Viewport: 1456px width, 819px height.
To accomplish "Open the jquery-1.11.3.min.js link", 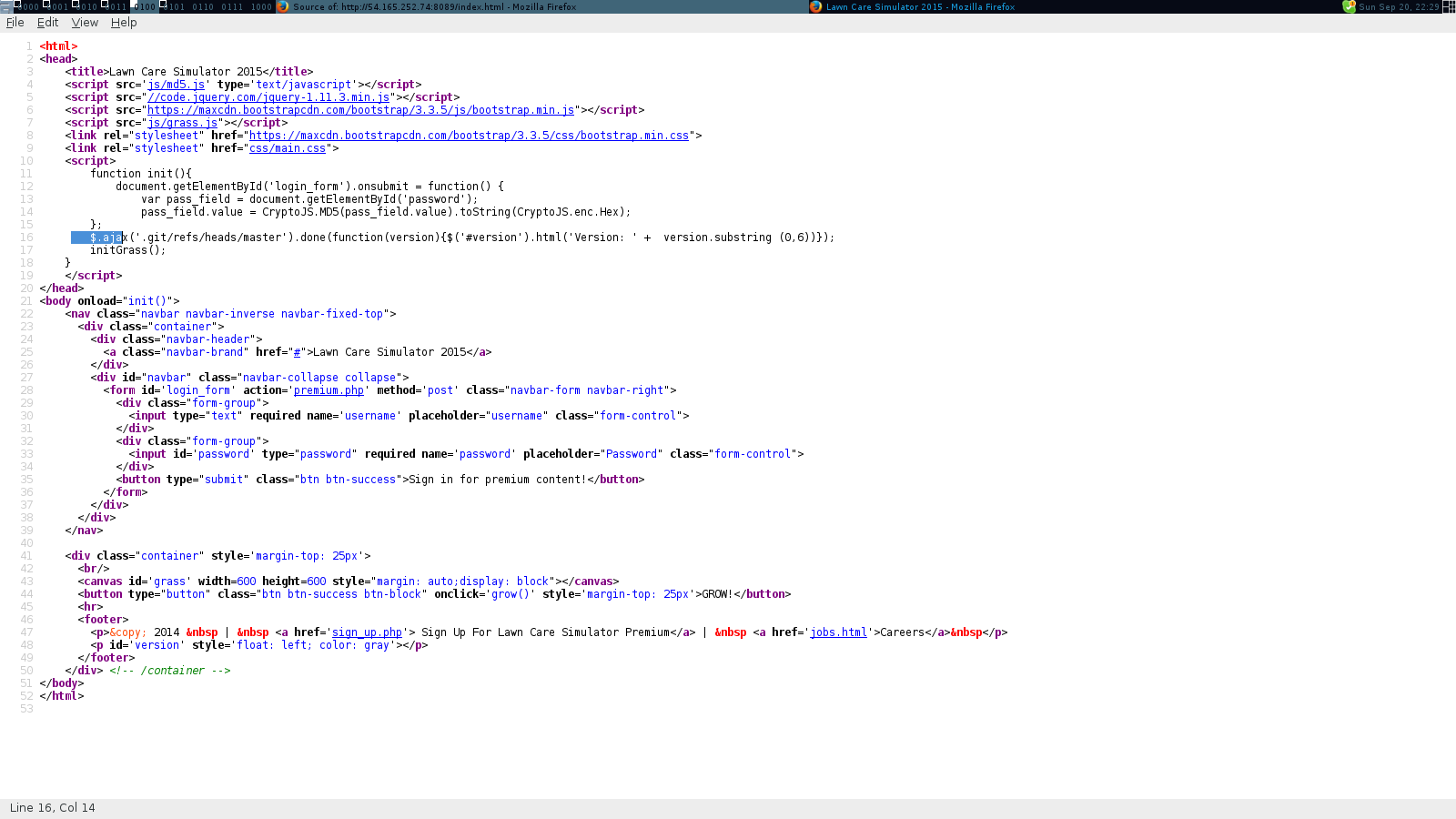I will tap(268, 97).
